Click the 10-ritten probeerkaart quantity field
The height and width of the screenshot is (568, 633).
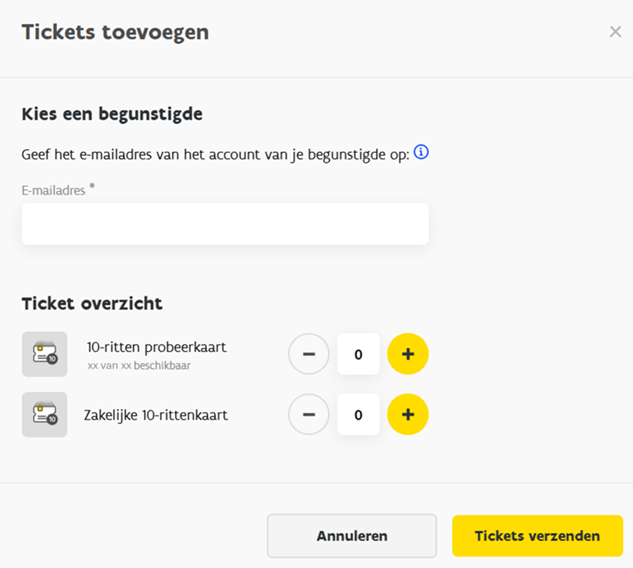coord(358,354)
